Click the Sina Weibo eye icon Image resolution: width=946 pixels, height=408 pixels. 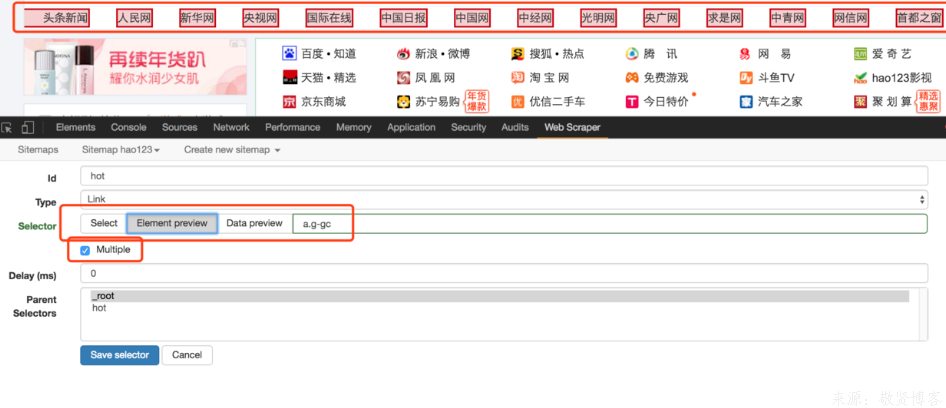(403, 54)
